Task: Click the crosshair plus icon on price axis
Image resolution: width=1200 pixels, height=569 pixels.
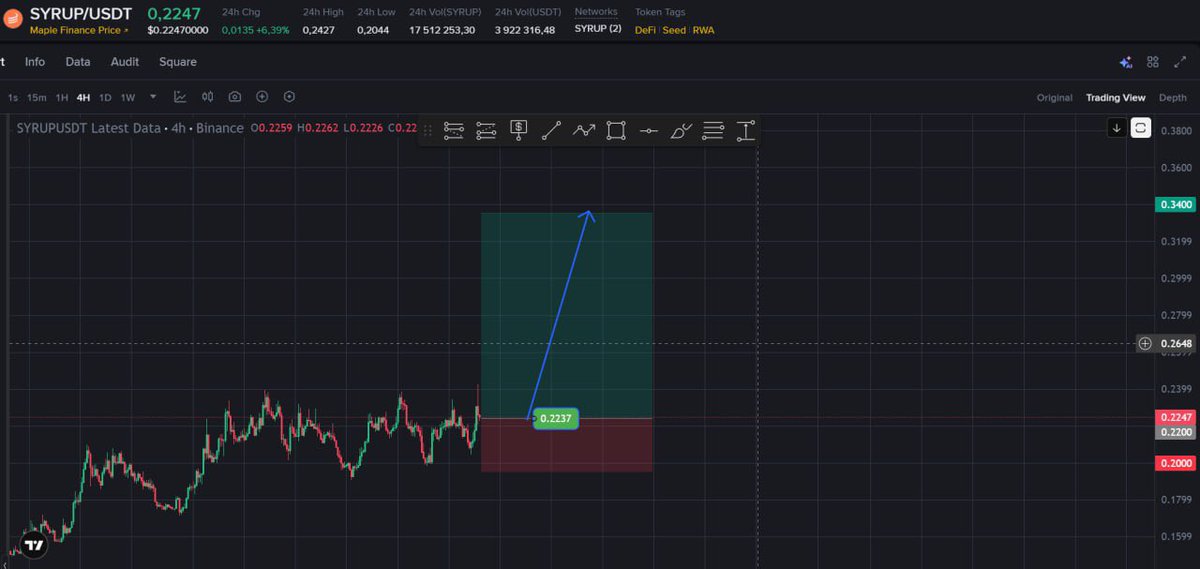Action: [1145, 344]
